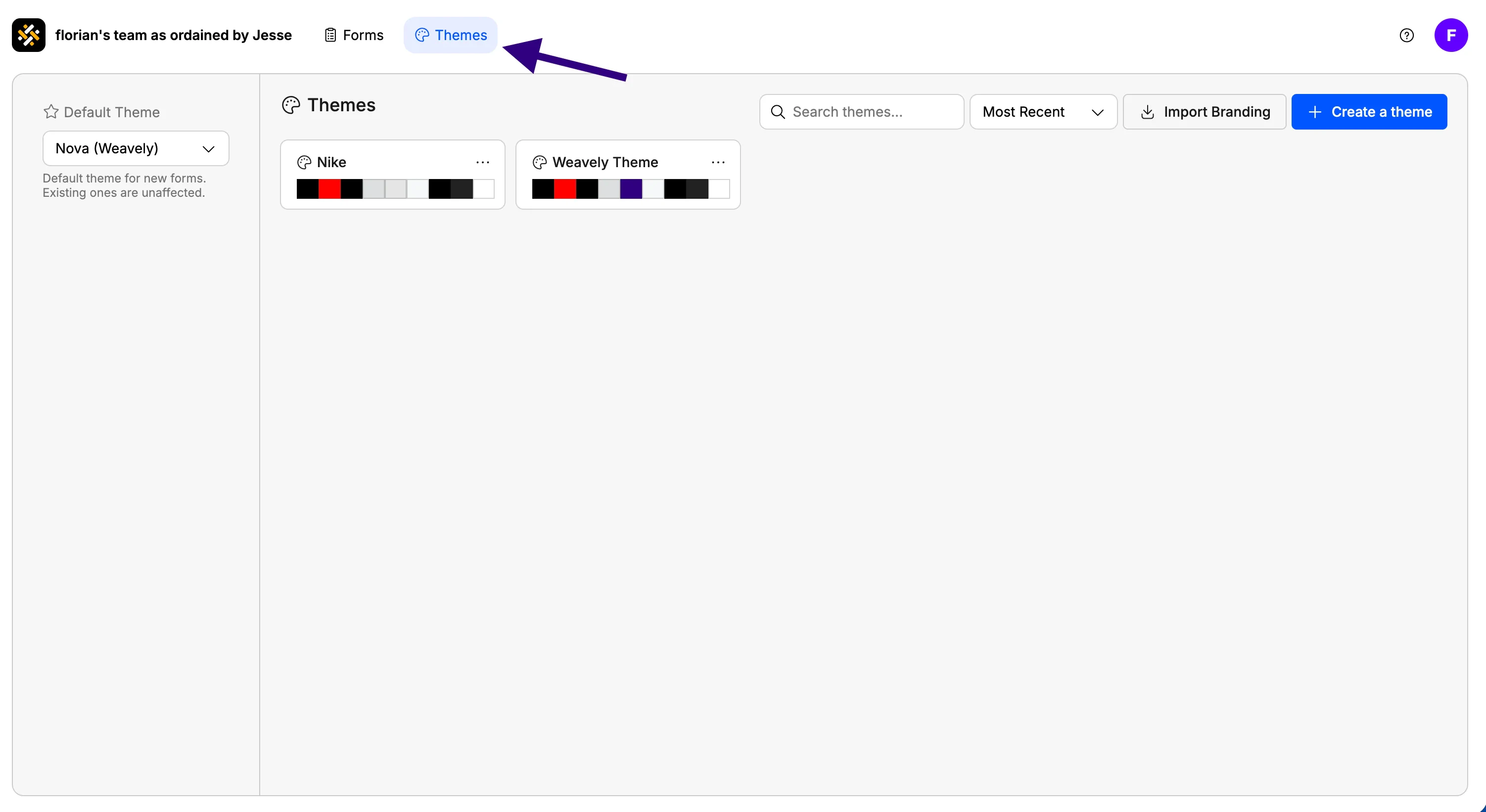Click the Themes page heading
The image size is (1486, 812).
pyautogui.click(x=341, y=105)
